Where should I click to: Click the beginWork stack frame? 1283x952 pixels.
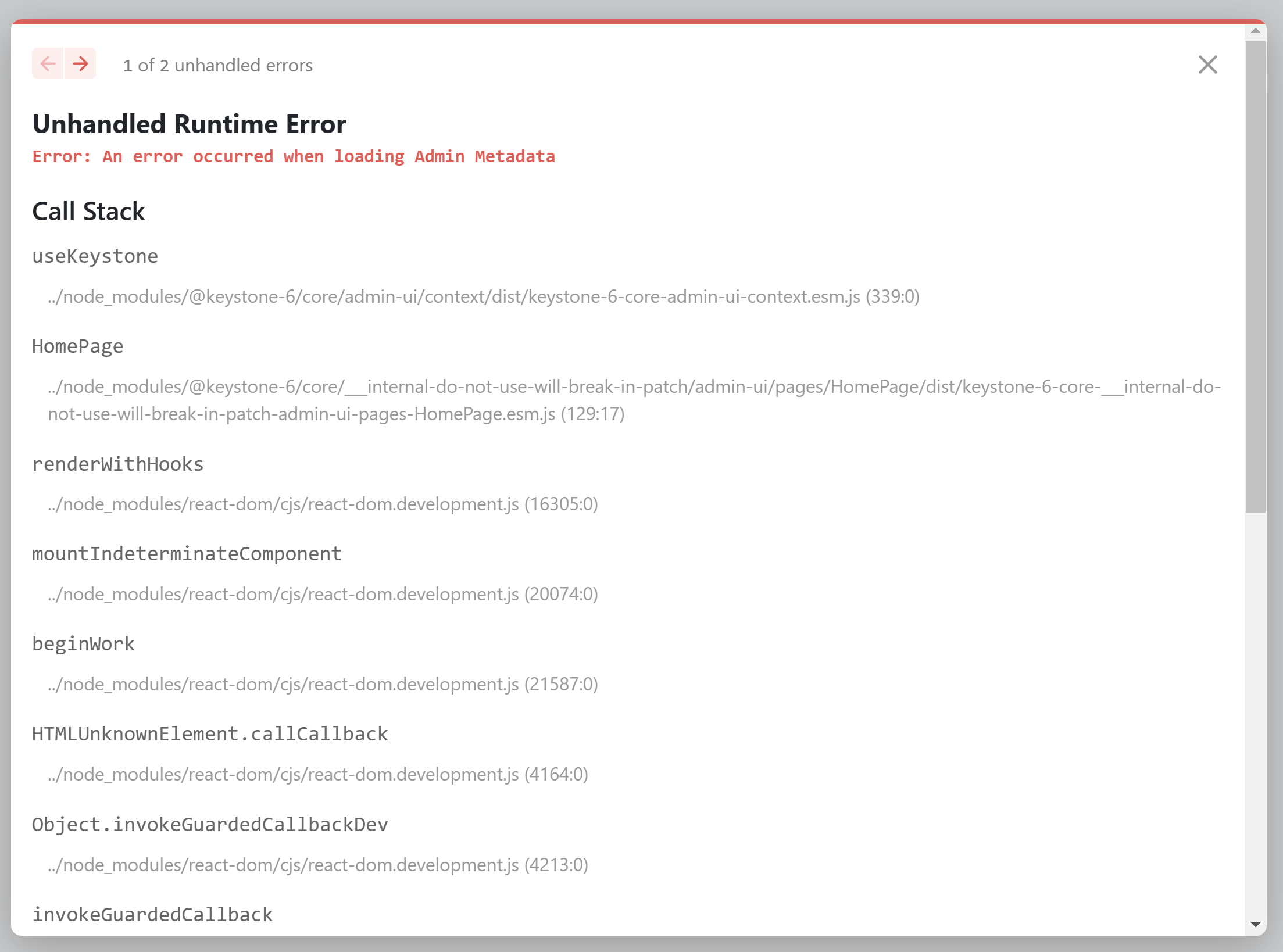[x=83, y=643]
